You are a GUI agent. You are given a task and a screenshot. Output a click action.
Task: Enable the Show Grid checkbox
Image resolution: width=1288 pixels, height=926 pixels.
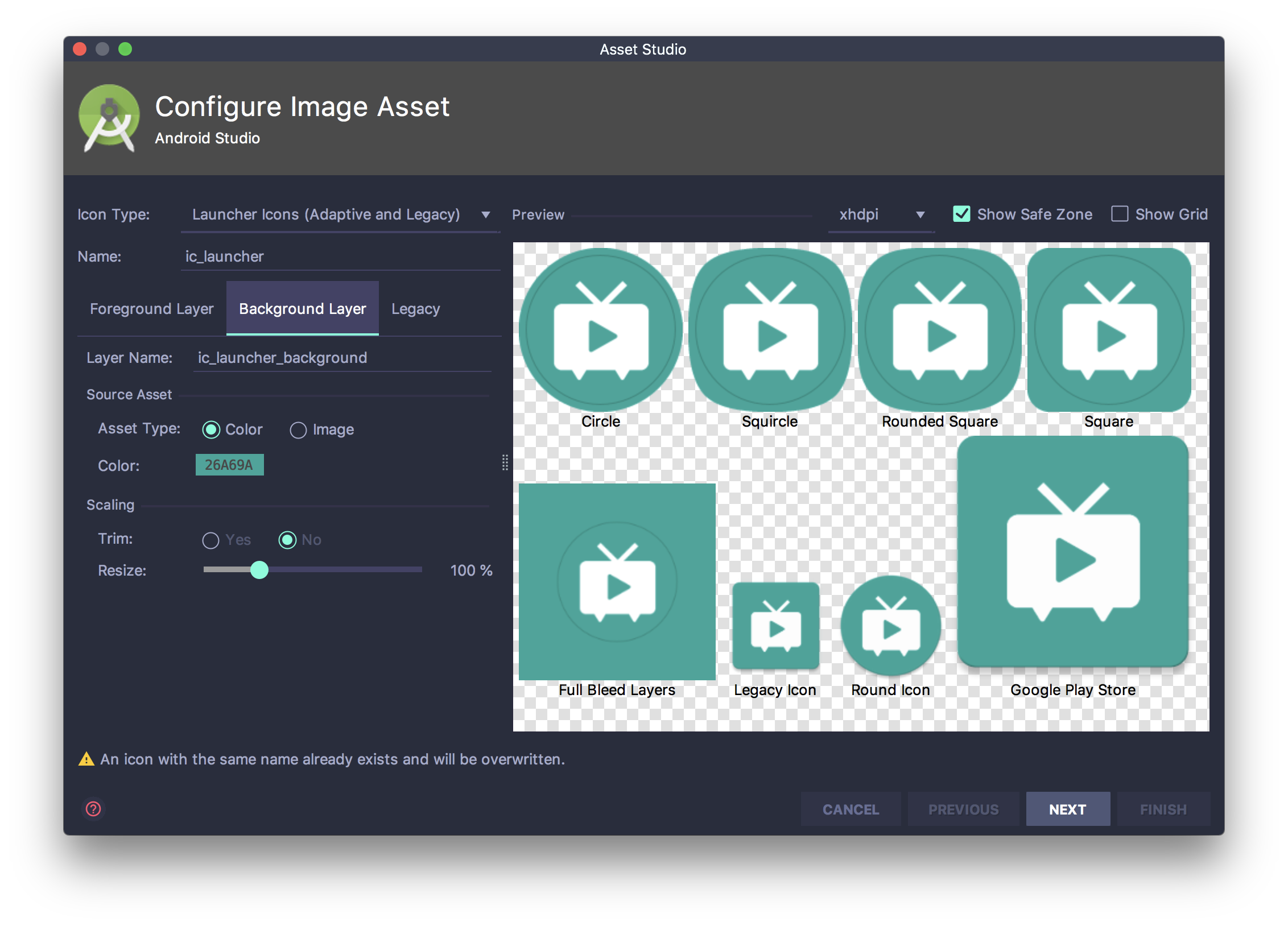coord(1120,214)
